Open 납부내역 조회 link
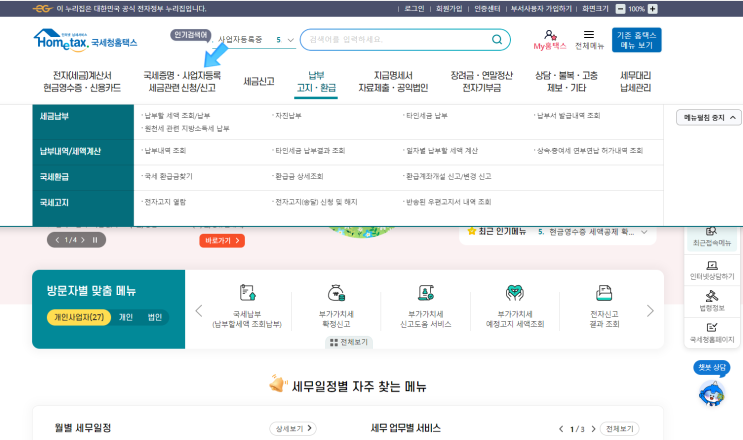The image size is (743, 440). (x=165, y=151)
